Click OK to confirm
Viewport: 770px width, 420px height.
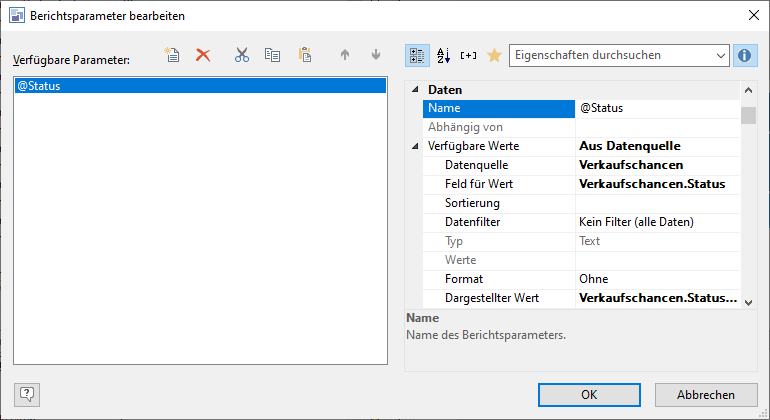(x=589, y=394)
